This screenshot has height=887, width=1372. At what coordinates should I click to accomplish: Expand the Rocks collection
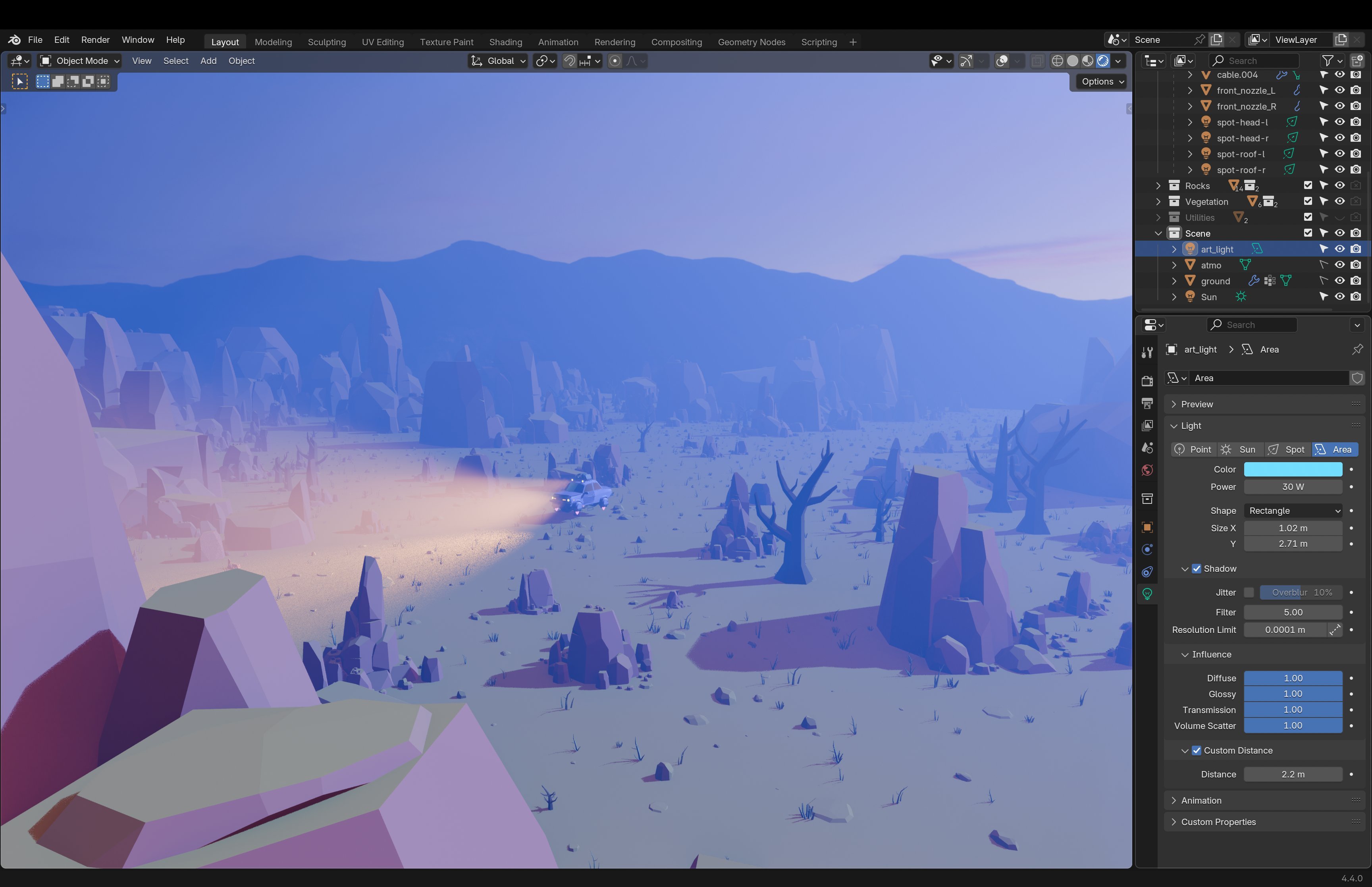tap(1158, 185)
